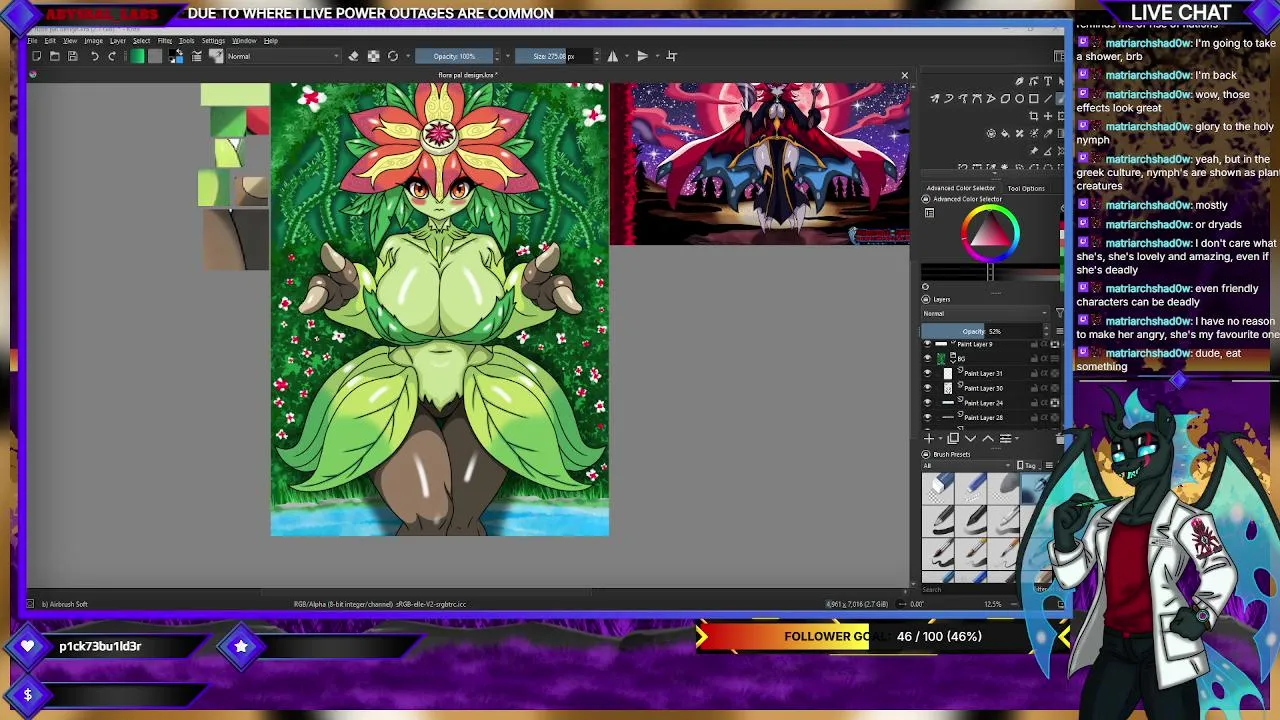
Task: Select the Line tool
Action: pos(1047,99)
